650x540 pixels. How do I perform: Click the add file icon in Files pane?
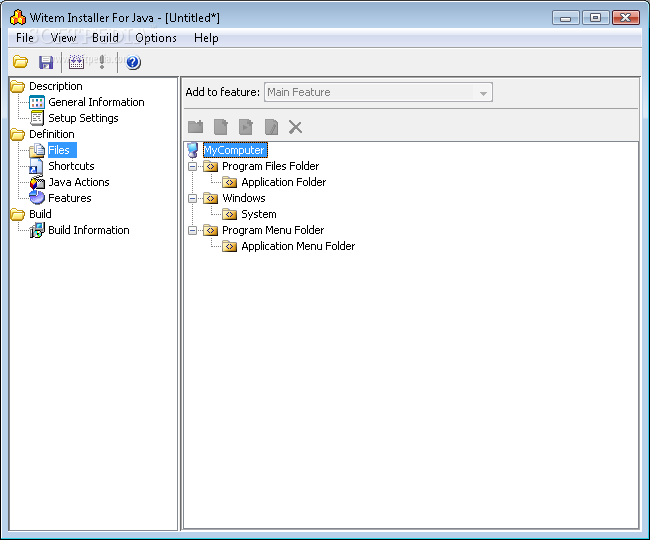click(x=221, y=127)
